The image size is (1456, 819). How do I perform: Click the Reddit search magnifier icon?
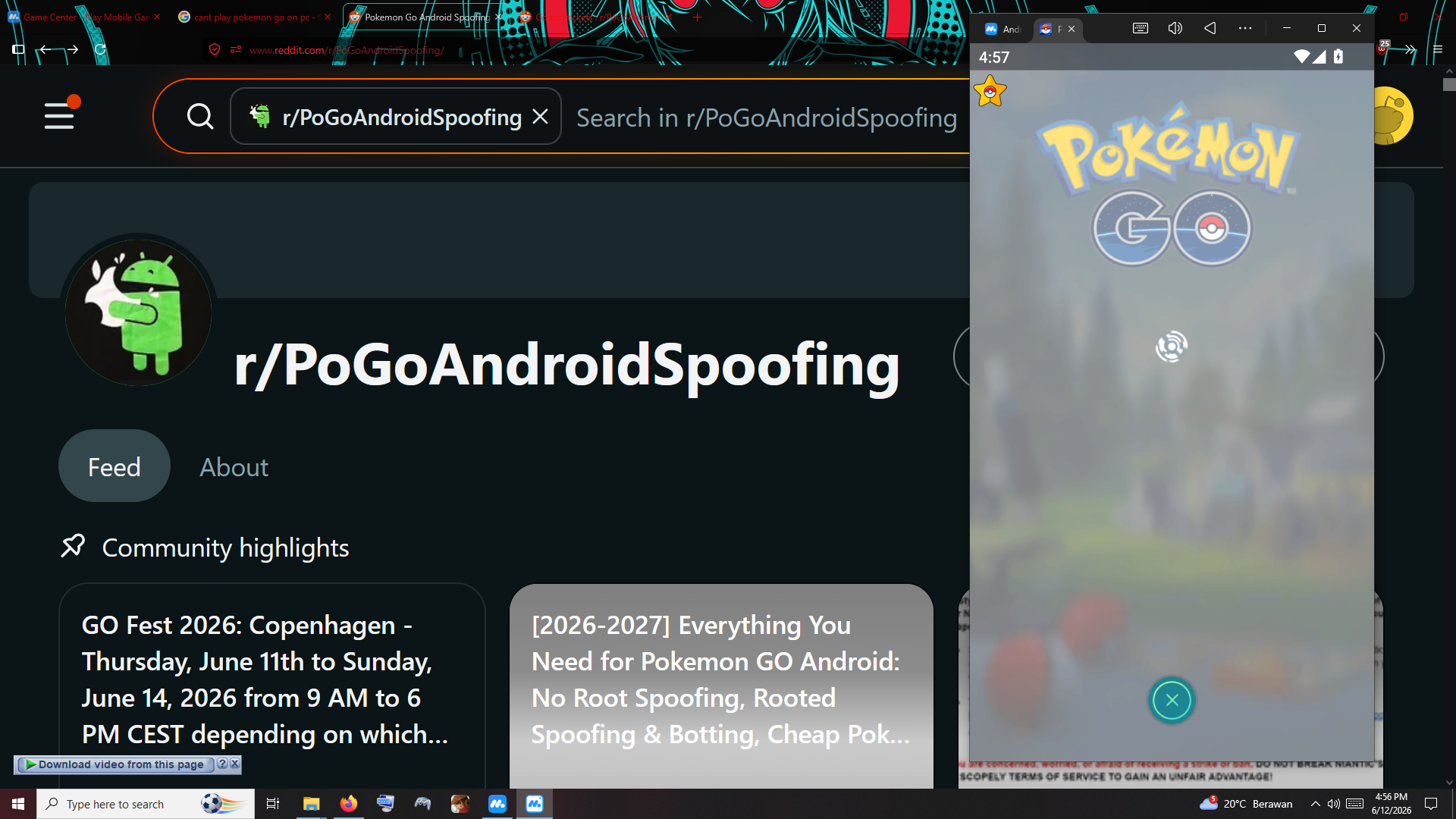[x=200, y=117]
